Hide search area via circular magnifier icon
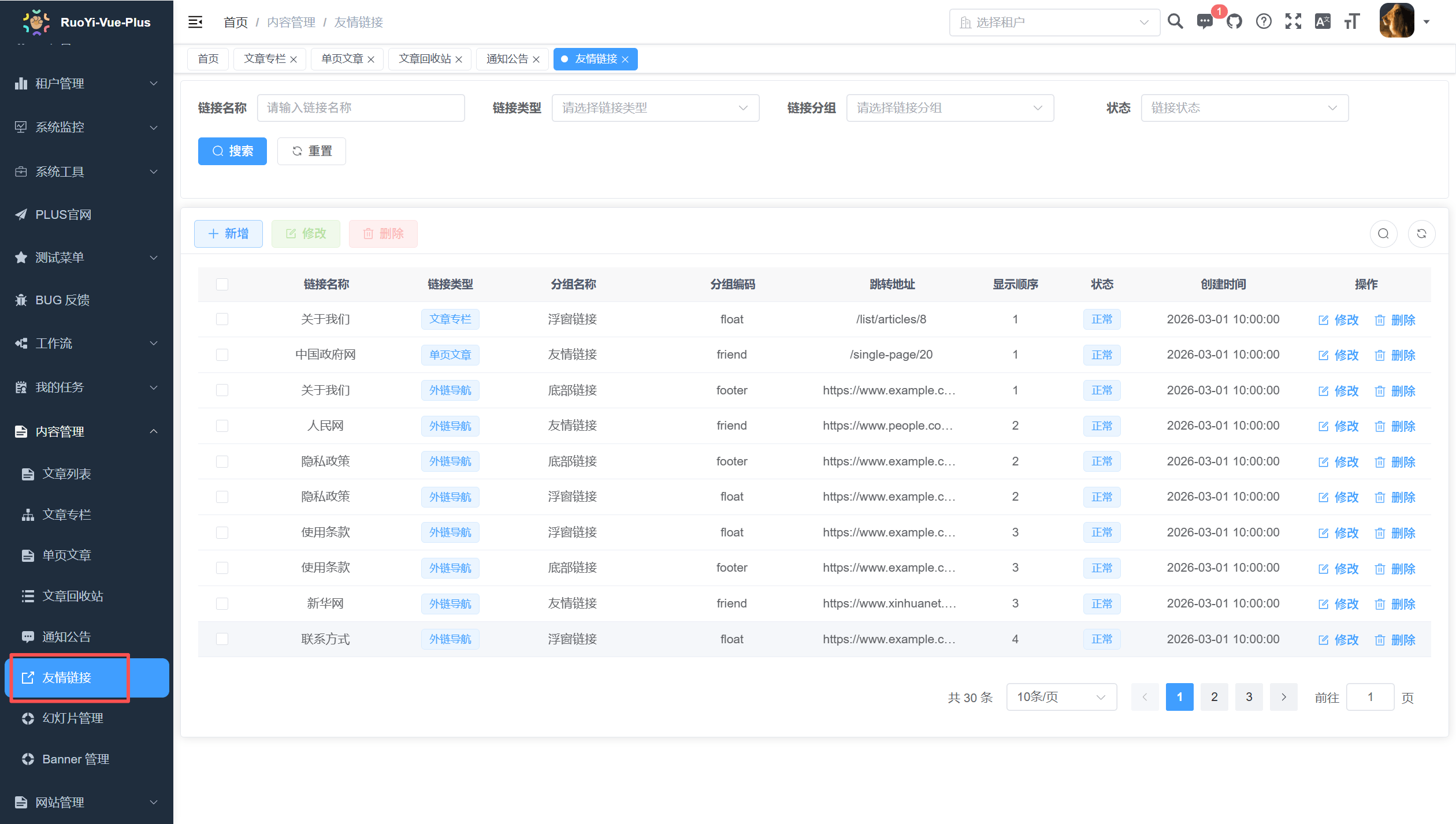Screen dimensions: 1456x824 [x=1383, y=233]
